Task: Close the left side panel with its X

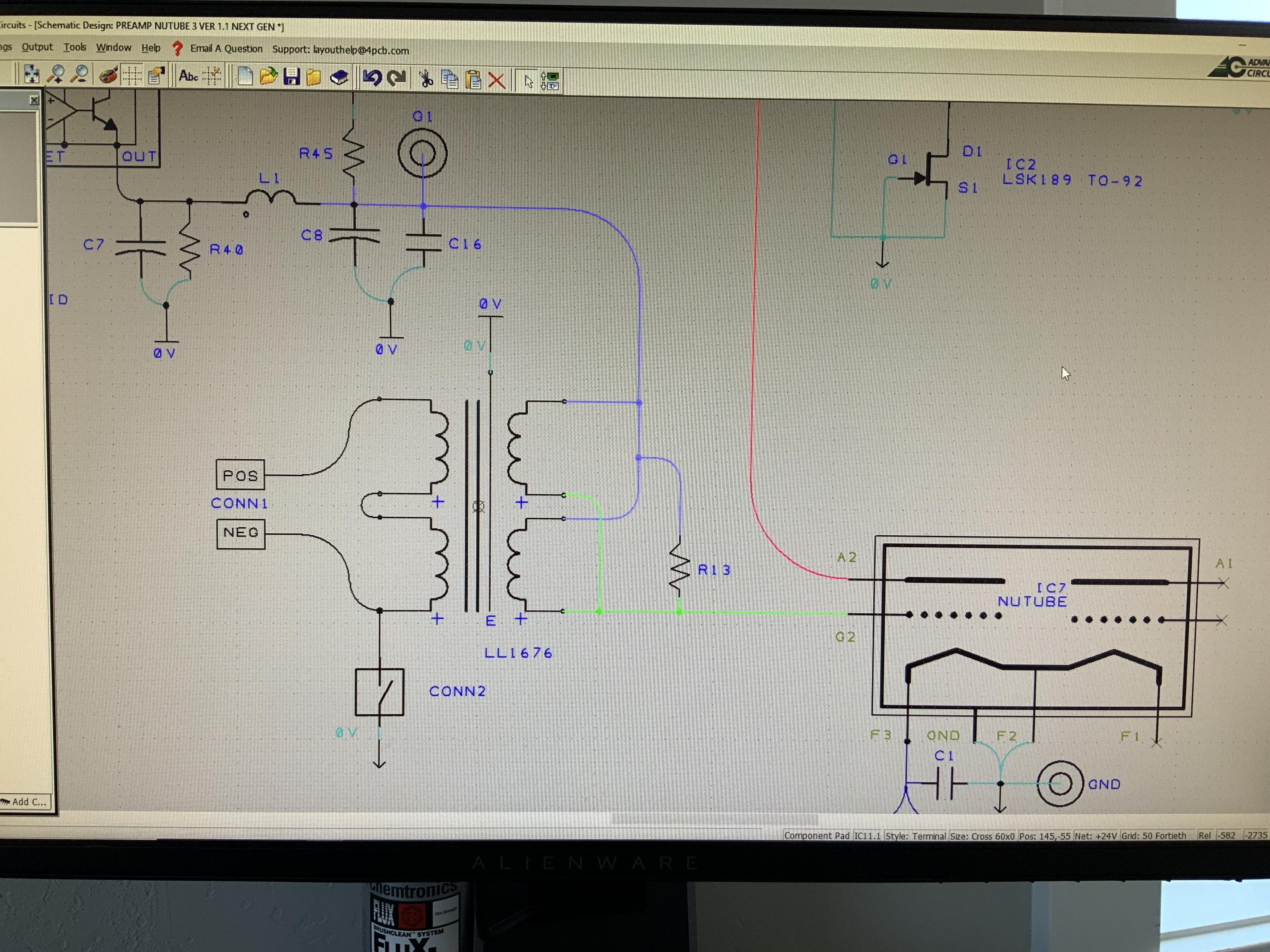Action: (34, 100)
